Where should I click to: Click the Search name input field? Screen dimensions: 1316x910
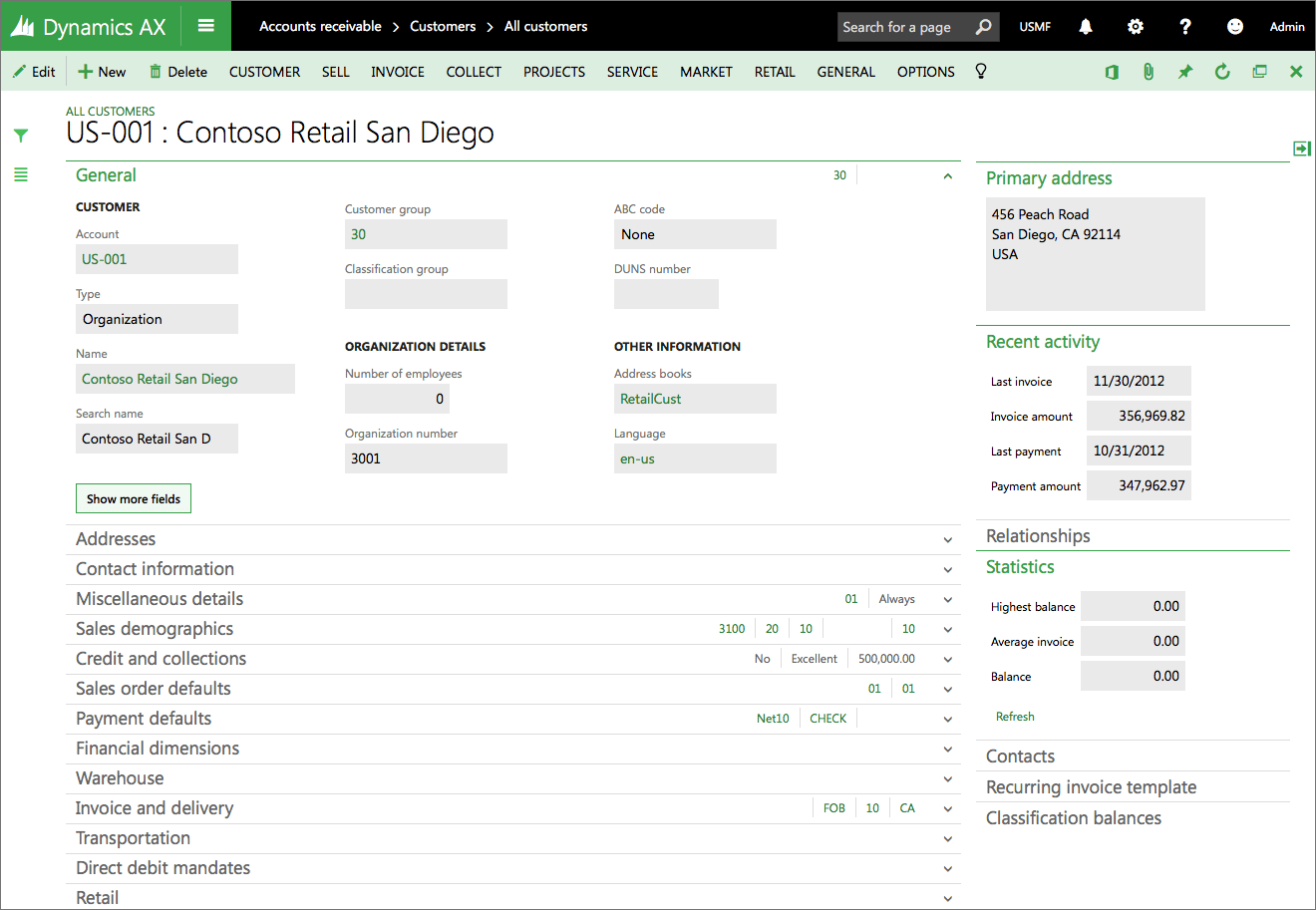tap(157, 439)
